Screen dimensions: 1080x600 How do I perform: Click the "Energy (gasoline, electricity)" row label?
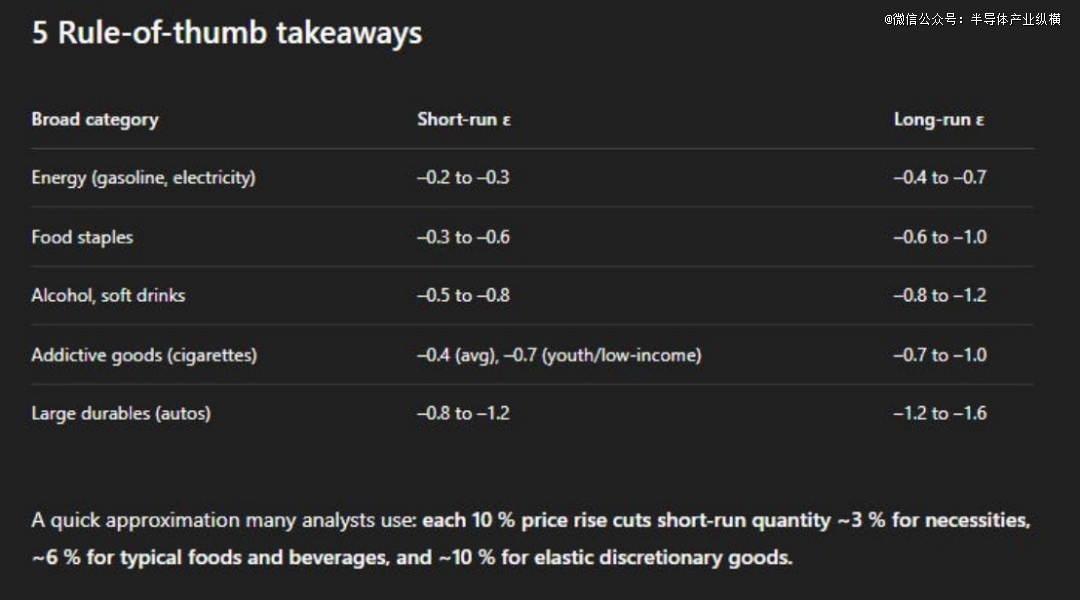coord(143,177)
